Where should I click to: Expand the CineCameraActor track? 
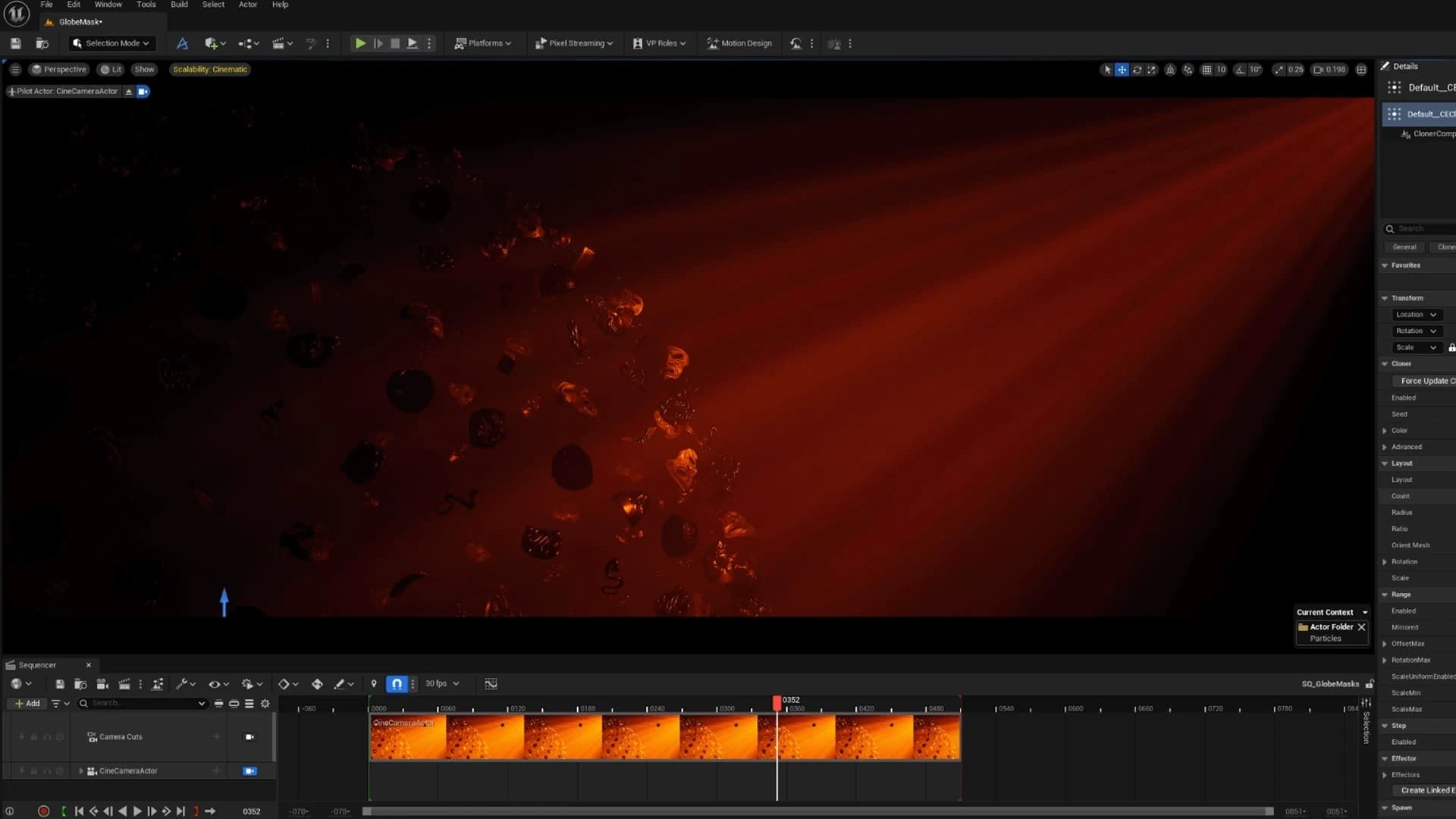81,771
